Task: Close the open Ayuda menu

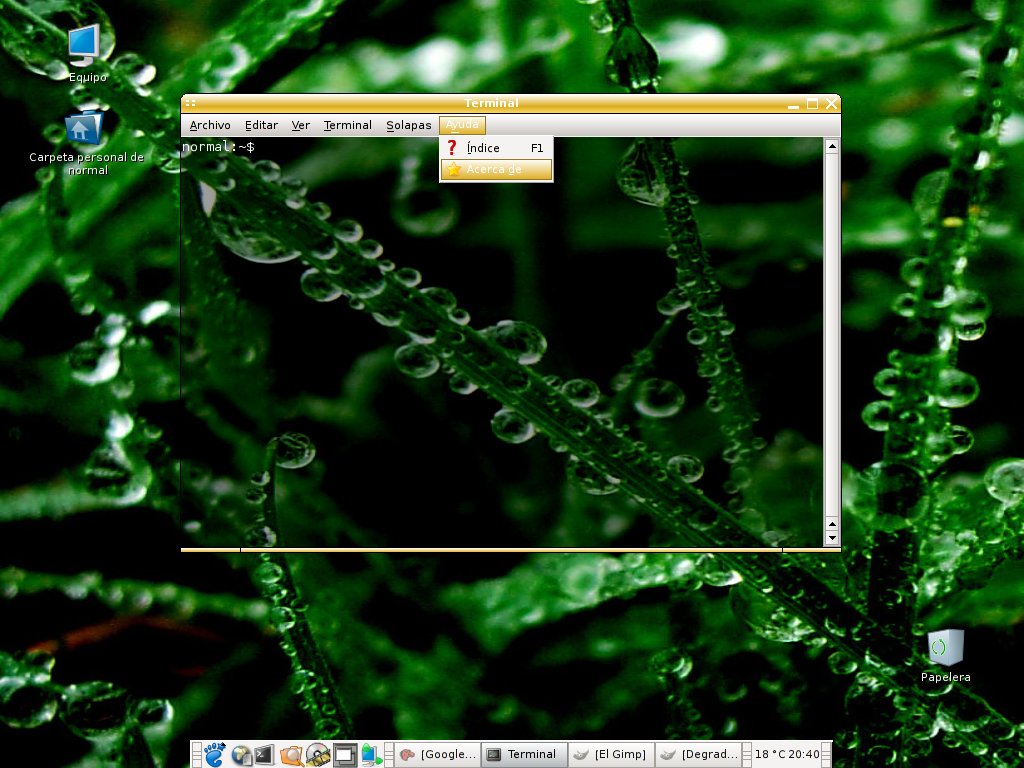Action: [462, 125]
